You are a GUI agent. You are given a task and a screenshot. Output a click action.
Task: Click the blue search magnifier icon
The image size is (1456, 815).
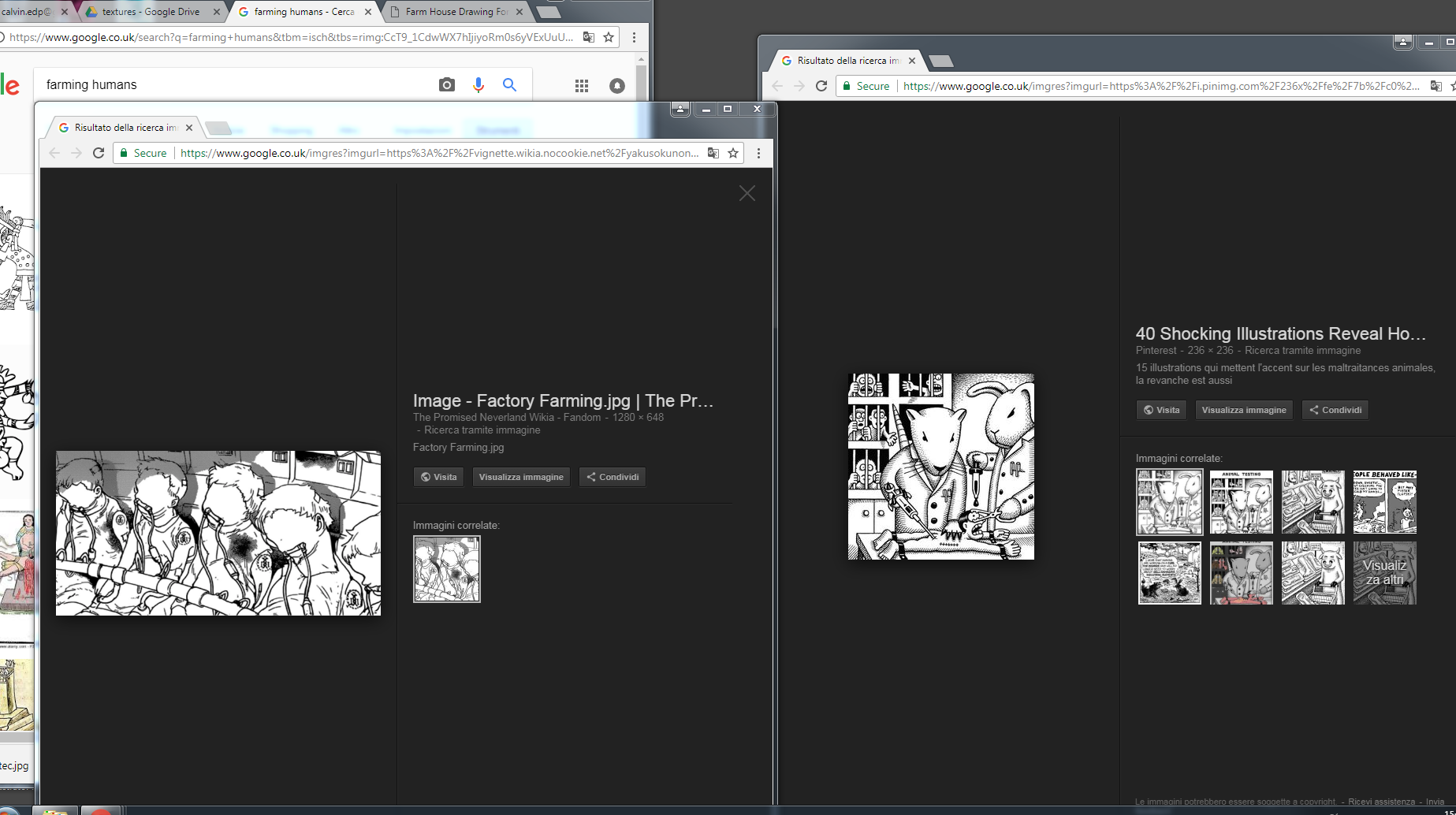(510, 85)
